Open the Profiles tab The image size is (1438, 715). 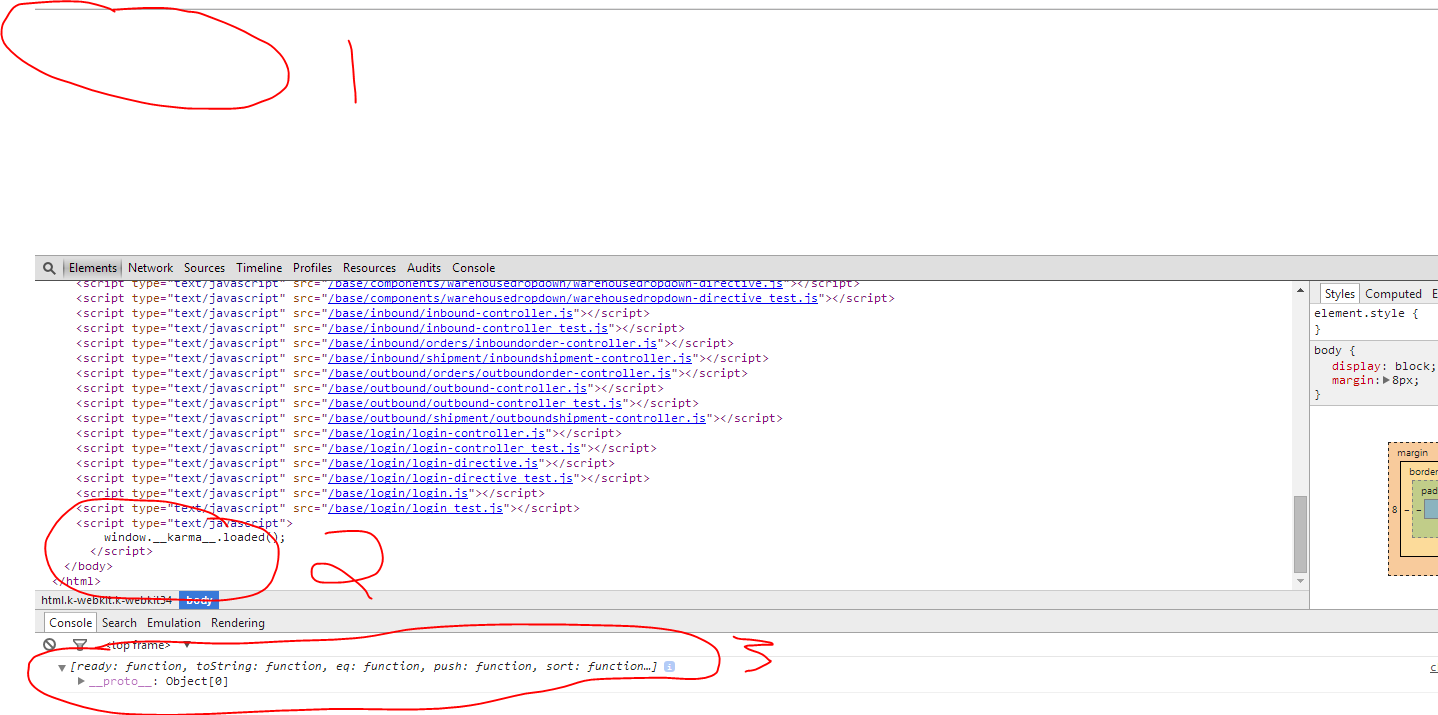pos(312,268)
